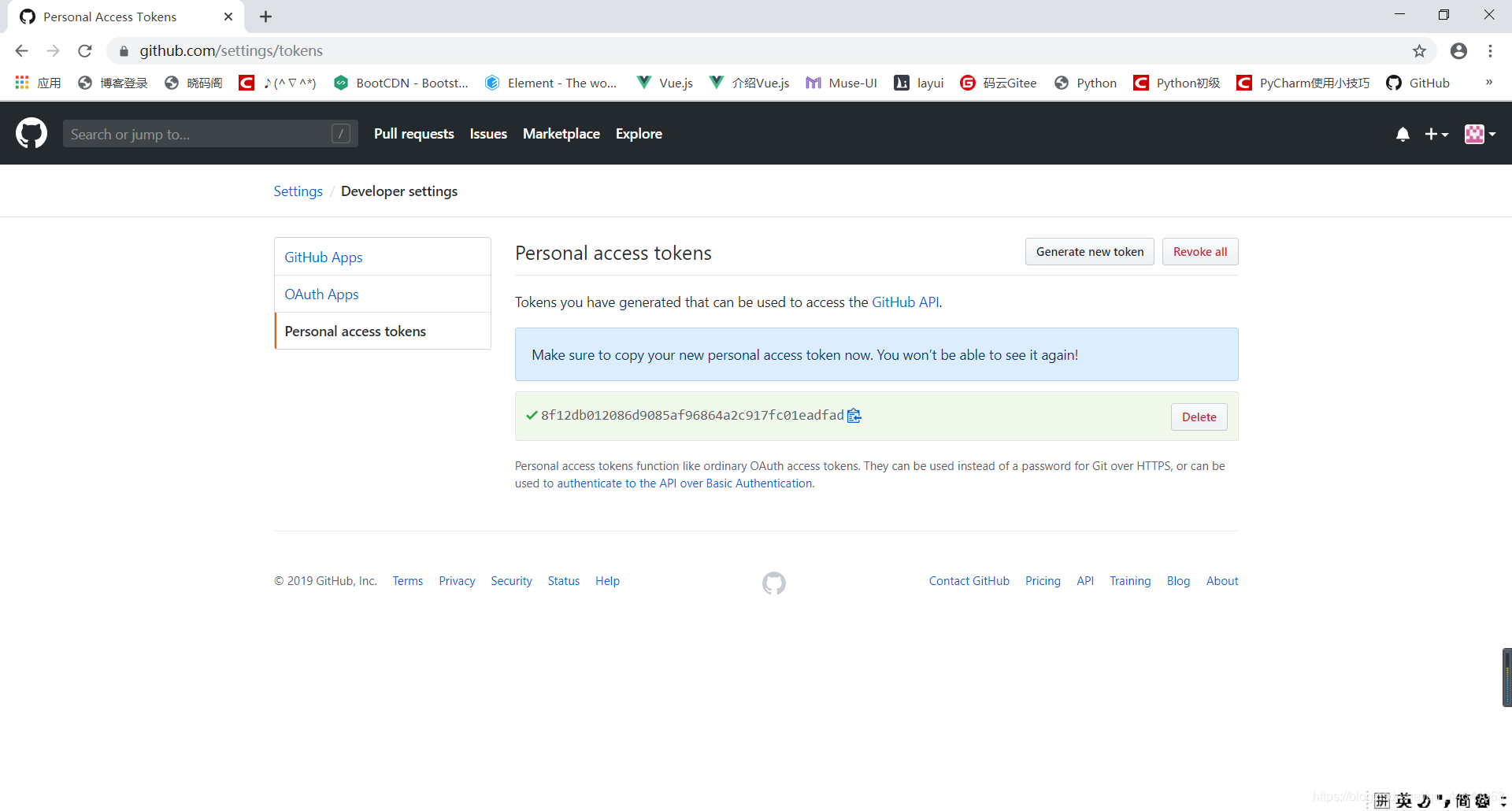
Task: Select OAuth Apps in sidebar
Action: point(383,294)
